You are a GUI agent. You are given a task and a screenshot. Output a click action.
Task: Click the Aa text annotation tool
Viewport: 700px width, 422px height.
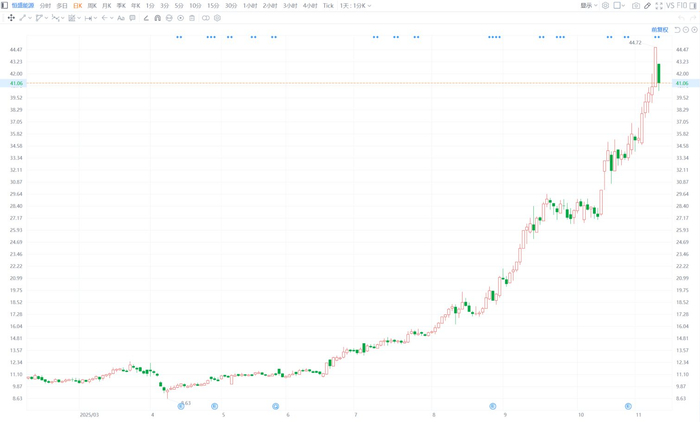pyautogui.click(x=121, y=18)
